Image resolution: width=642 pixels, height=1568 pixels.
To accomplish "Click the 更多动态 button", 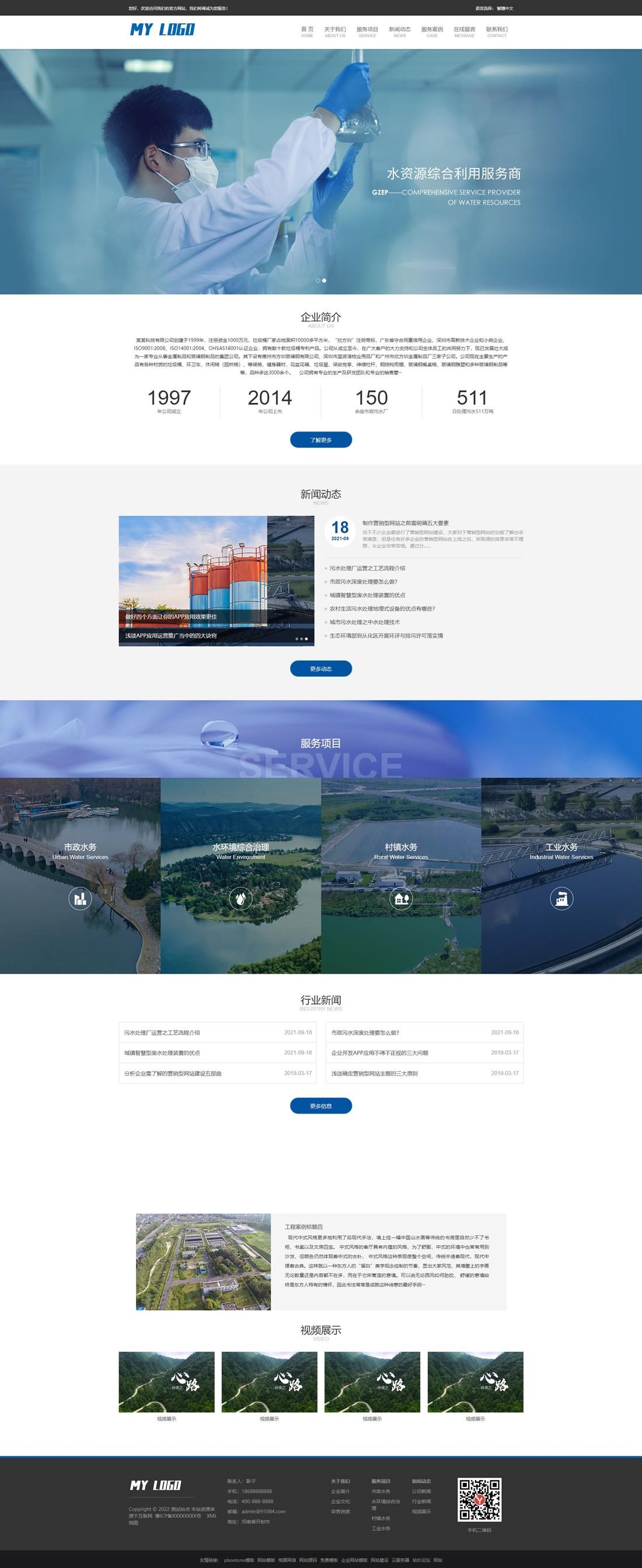I will [x=321, y=668].
